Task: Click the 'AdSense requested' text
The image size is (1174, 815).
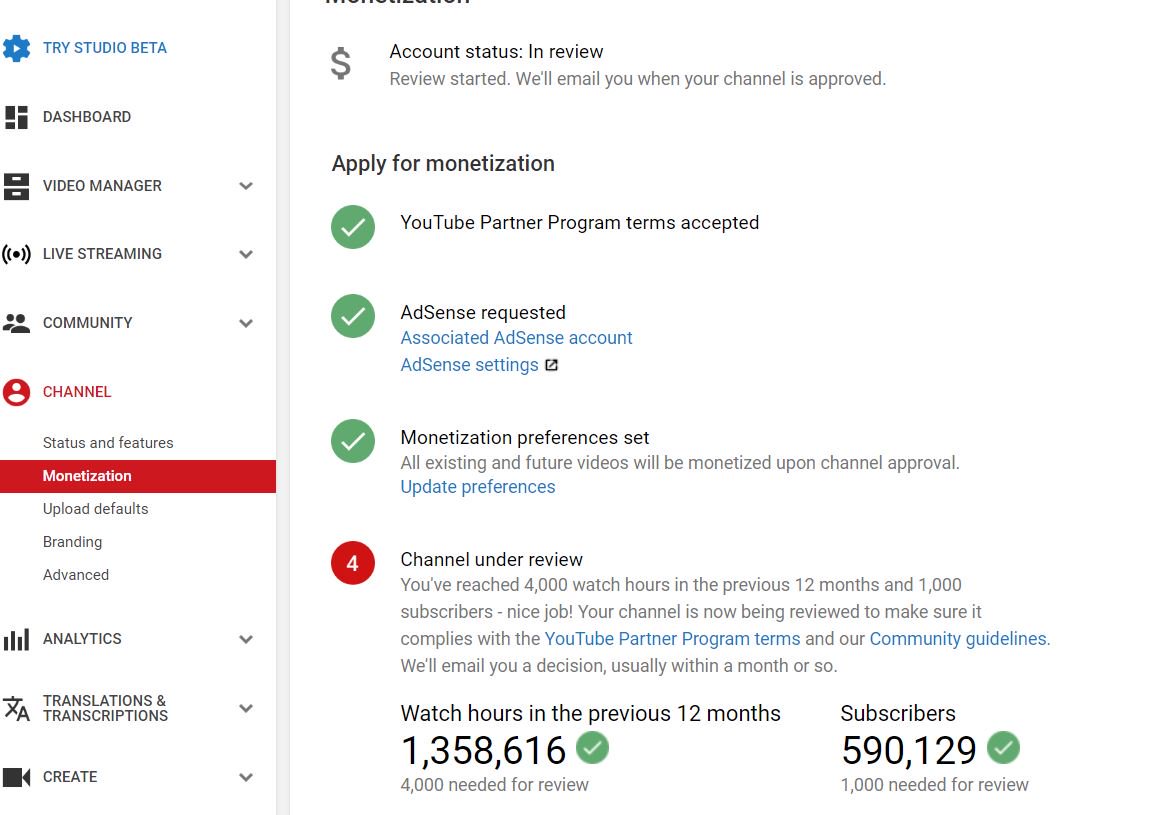Action: click(483, 312)
